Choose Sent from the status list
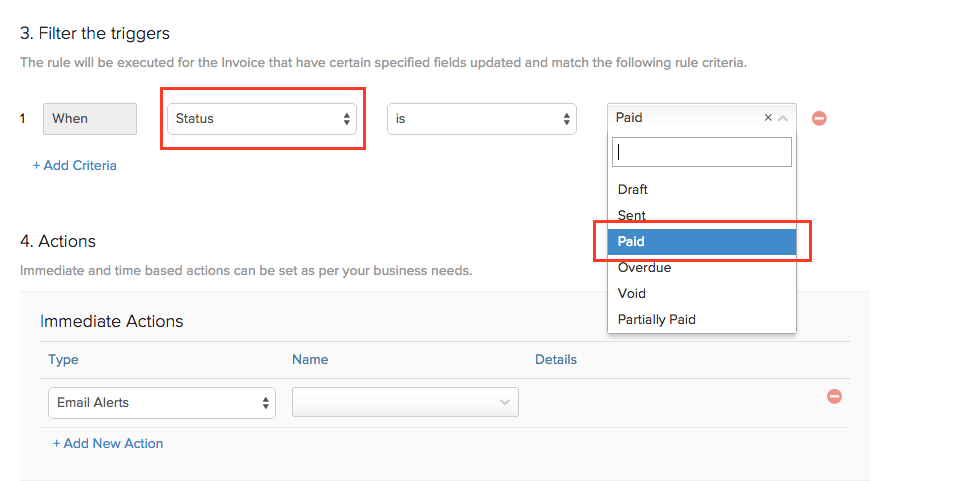Image resolution: width=957 pixels, height=481 pixels. click(x=632, y=216)
